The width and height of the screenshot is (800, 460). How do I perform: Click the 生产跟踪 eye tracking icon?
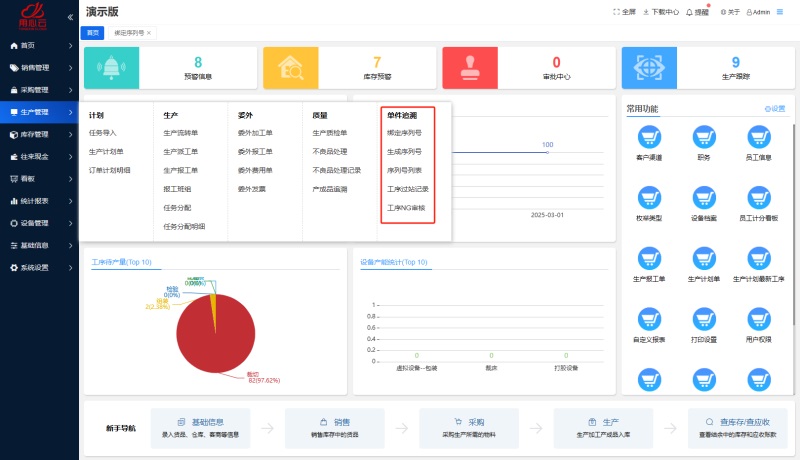point(650,68)
